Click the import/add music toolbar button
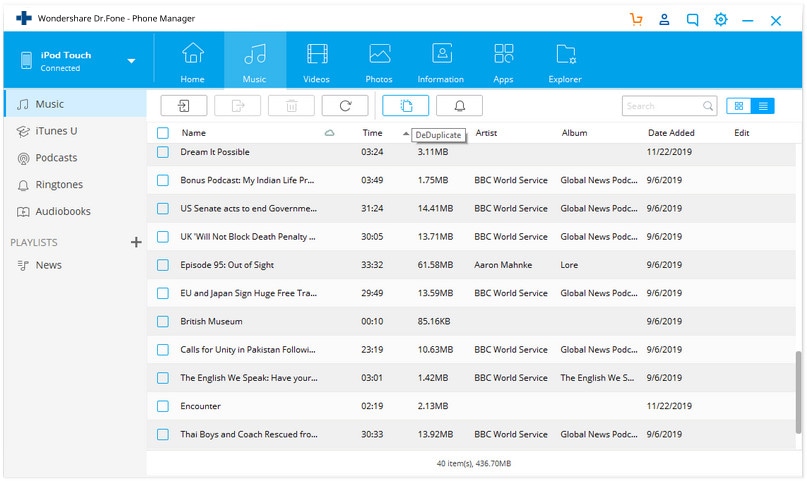807x481 pixels. pos(184,106)
